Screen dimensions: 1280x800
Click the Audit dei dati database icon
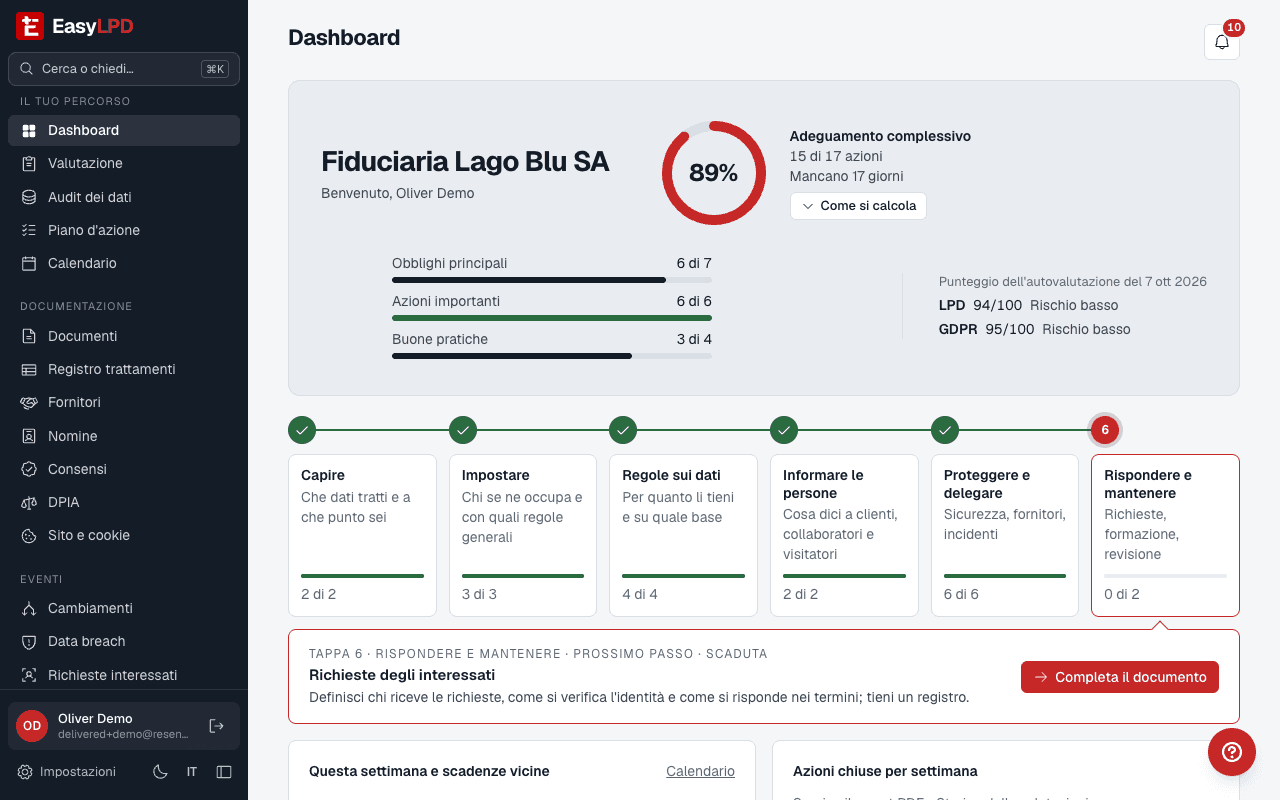tap(29, 197)
